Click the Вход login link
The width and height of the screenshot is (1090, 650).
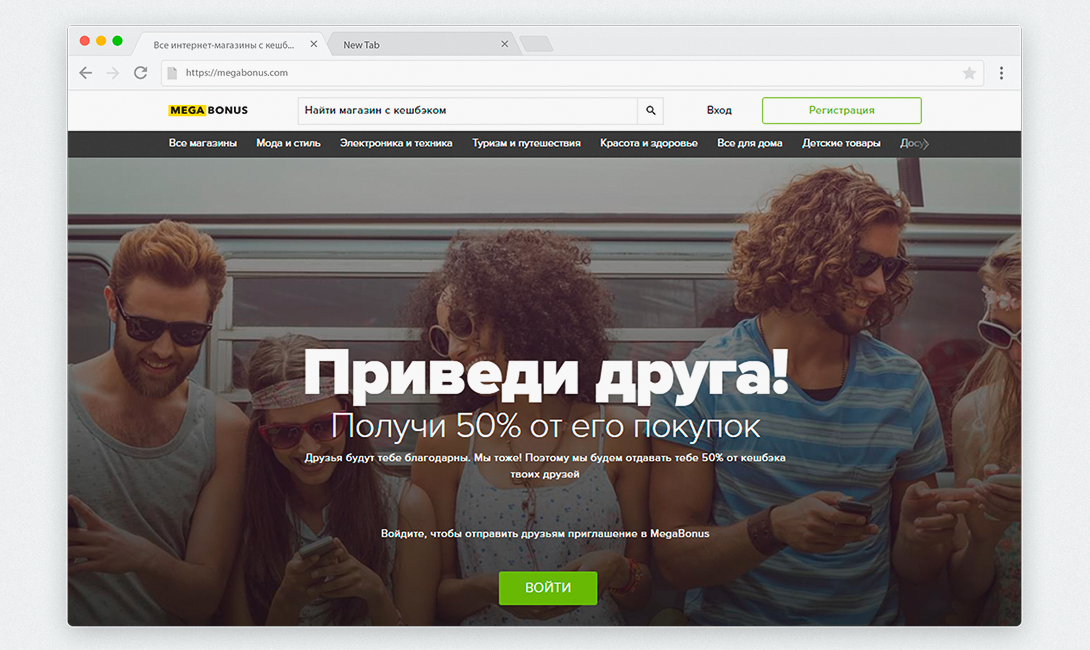pos(719,111)
